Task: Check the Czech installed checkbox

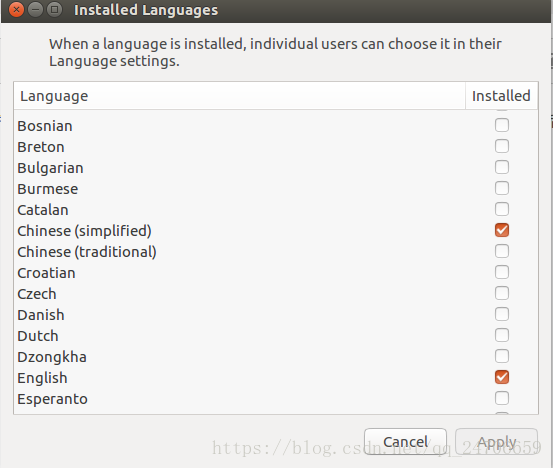Action: click(502, 293)
